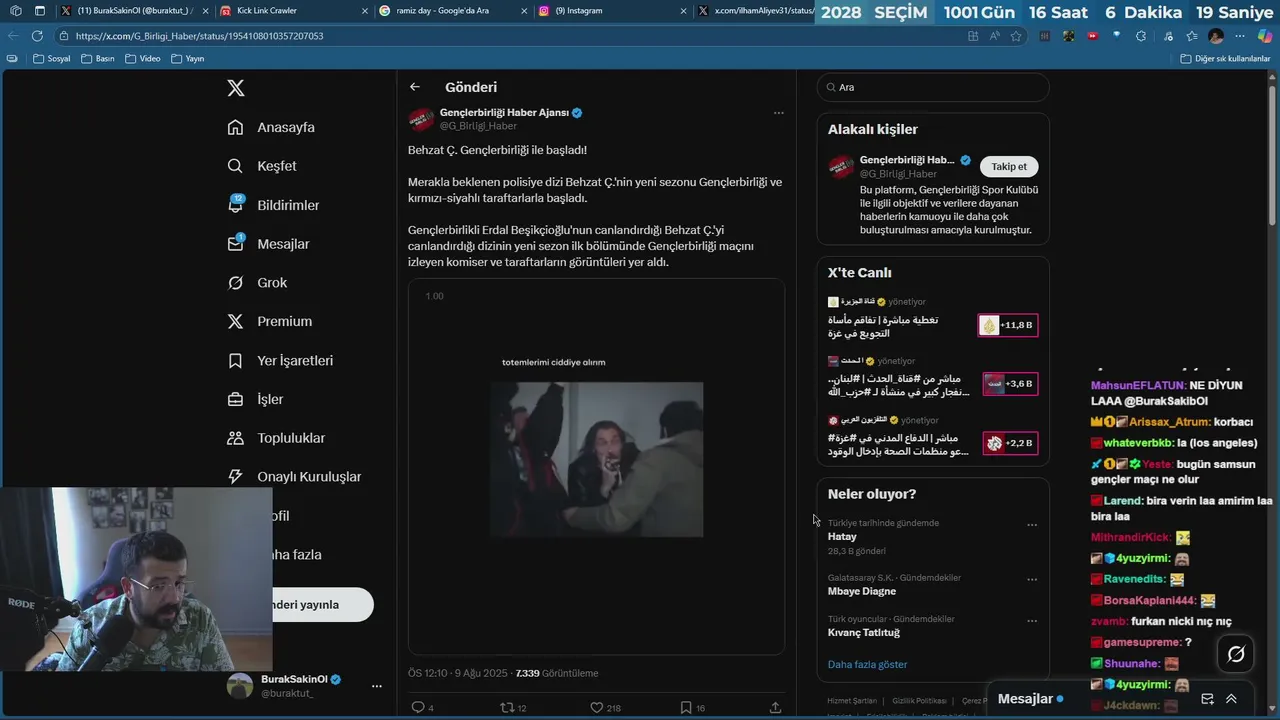Expand the Mesajlar drawer
Viewport: 1280px width, 720px height.
point(1231,699)
